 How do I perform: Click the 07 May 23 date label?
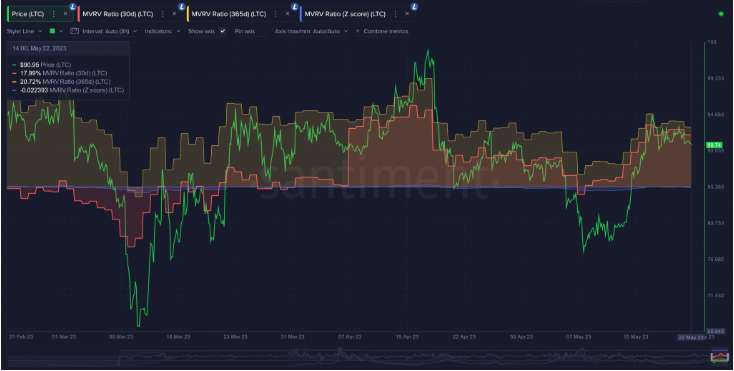tap(579, 337)
